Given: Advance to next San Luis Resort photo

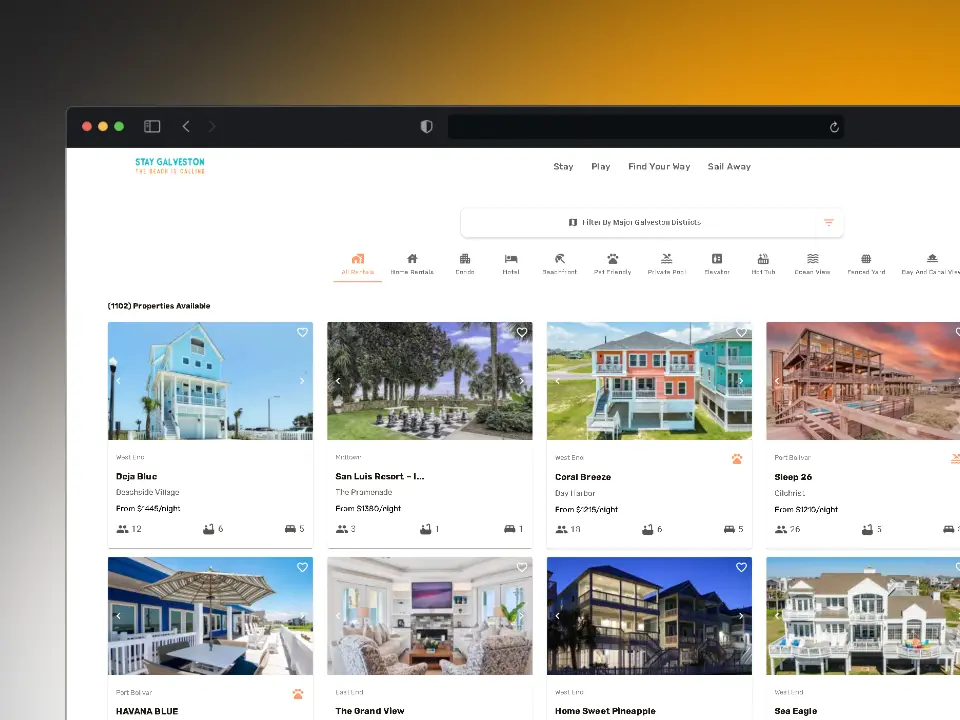Looking at the screenshot, I should [522, 381].
